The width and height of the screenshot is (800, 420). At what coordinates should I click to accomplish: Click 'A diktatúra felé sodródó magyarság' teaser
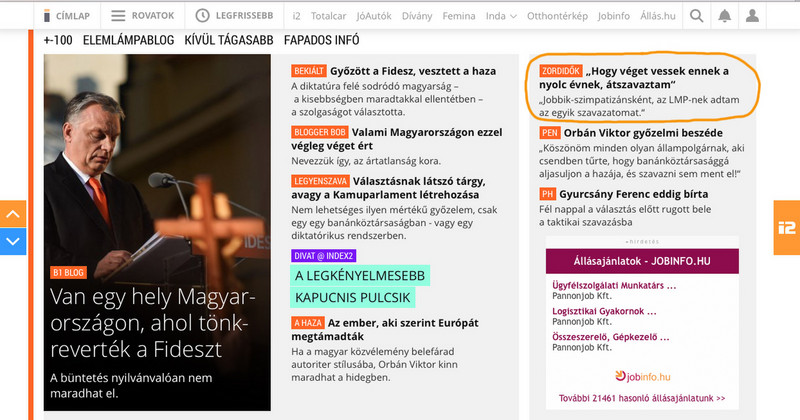tap(387, 99)
